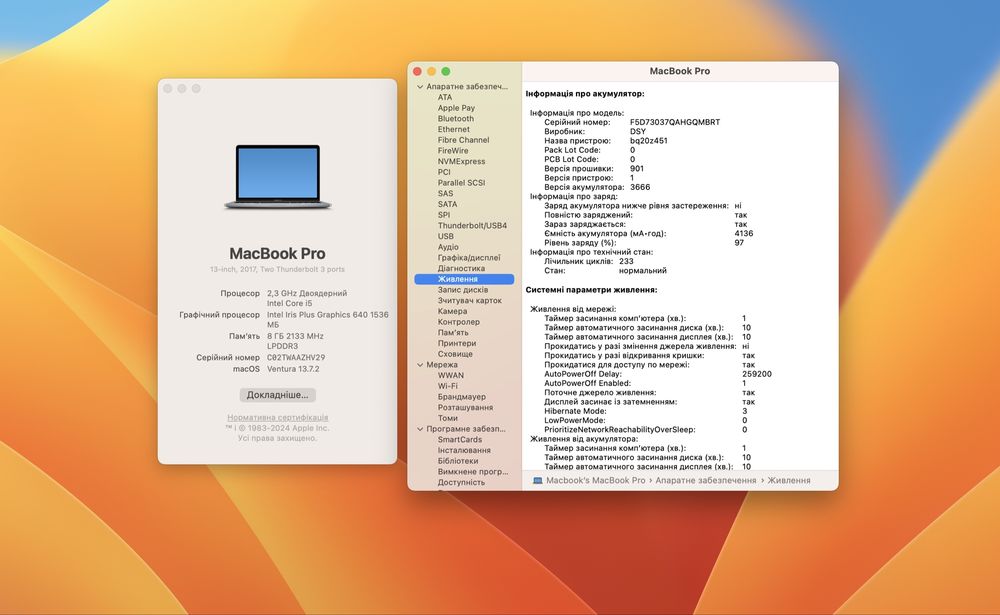Select Зчитувач карток in the sidebar

tap(469, 300)
